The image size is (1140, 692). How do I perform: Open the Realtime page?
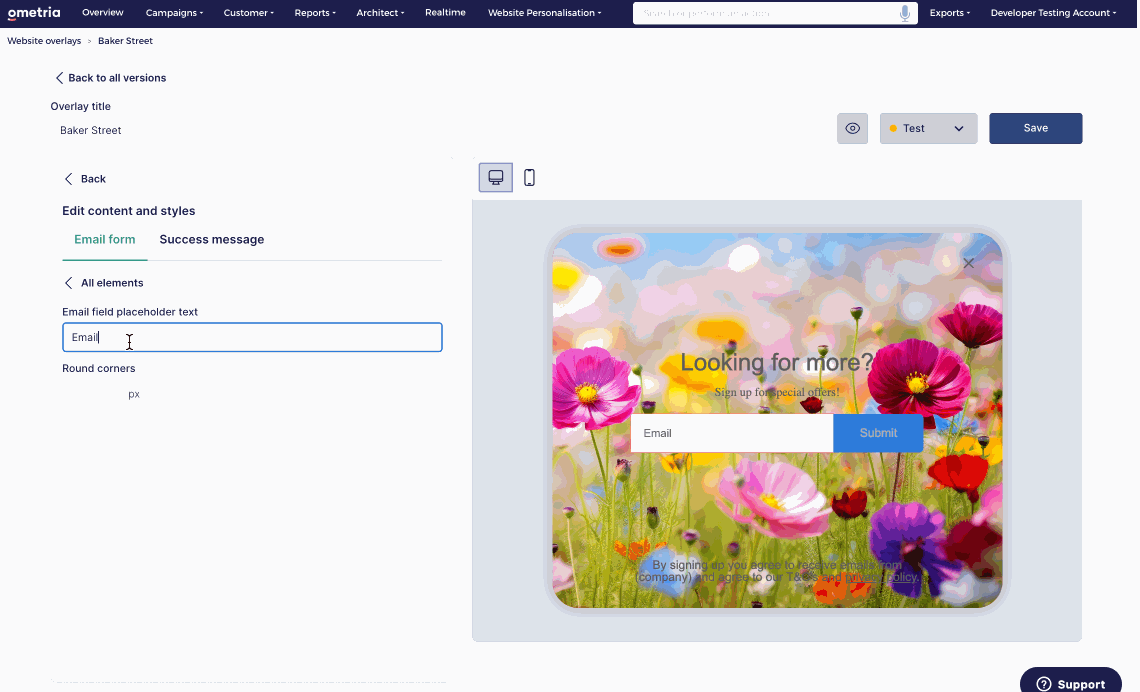(445, 12)
